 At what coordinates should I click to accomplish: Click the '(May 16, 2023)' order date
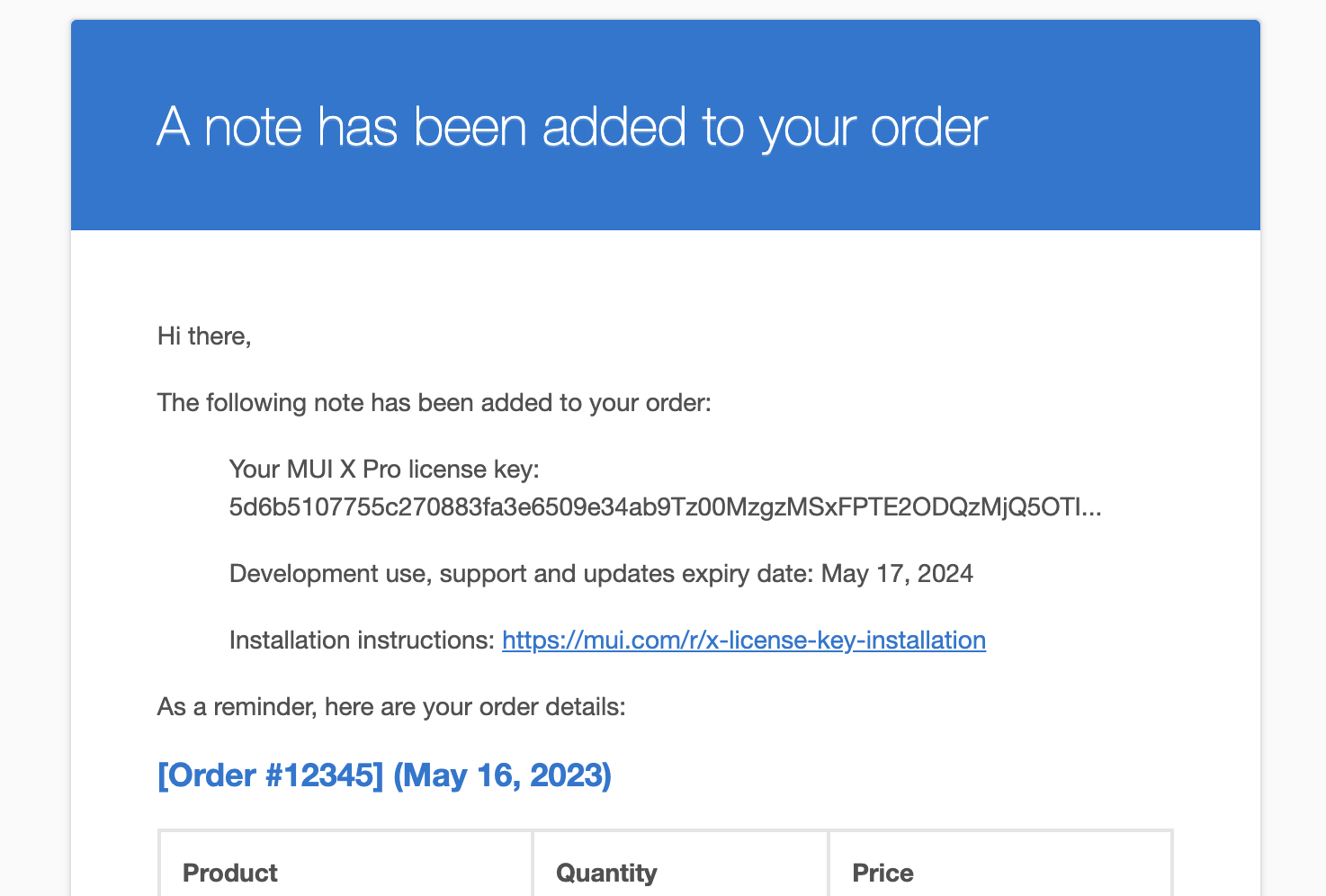click(503, 775)
